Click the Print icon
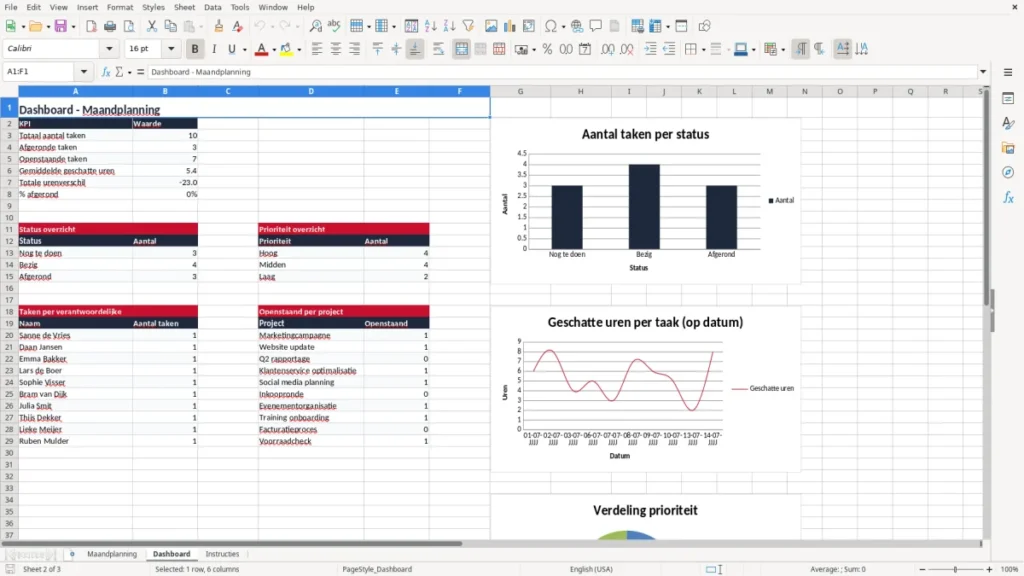The image size is (1024, 576). click(x=110, y=26)
